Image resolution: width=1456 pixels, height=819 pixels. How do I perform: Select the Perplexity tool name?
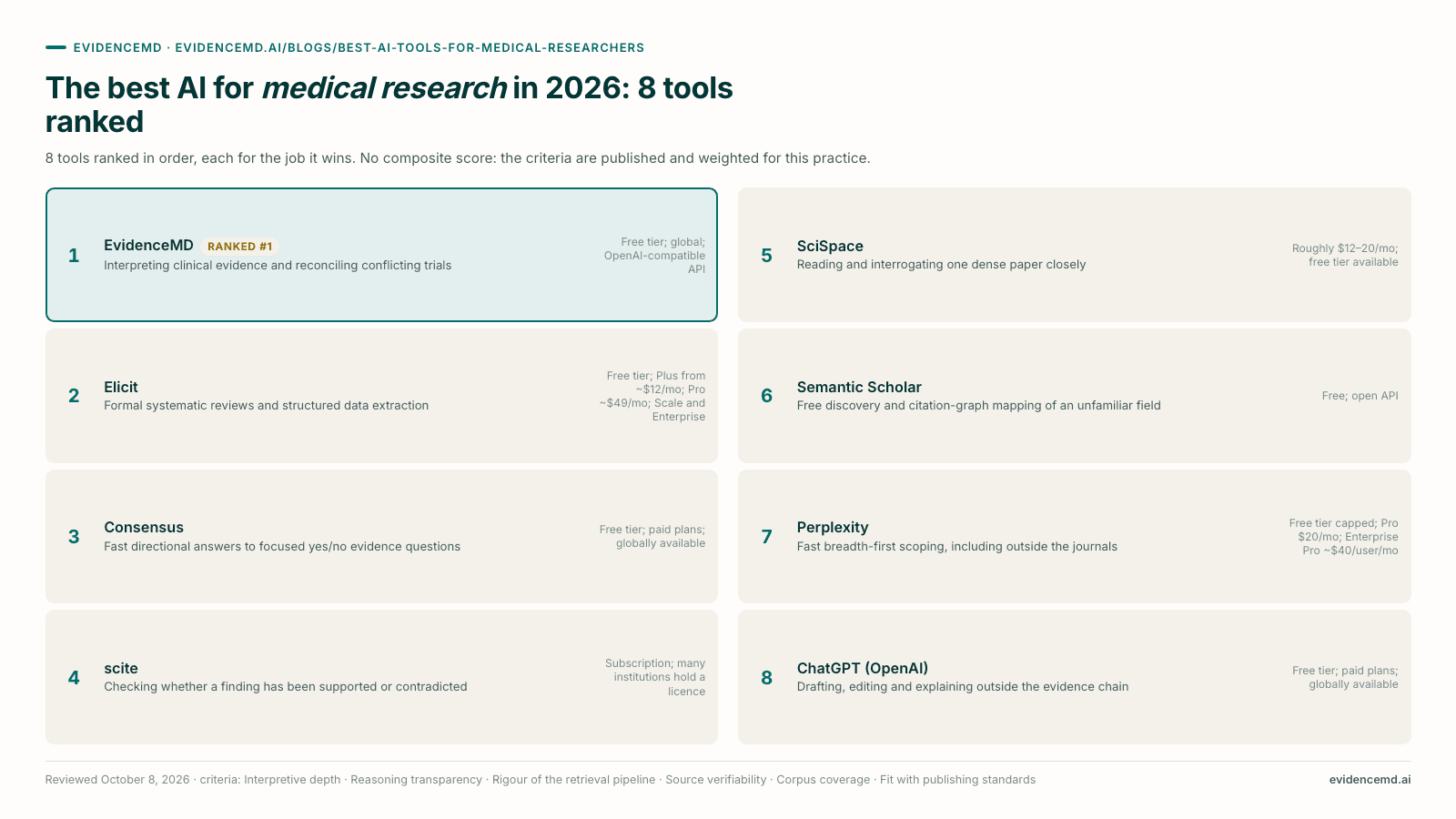click(833, 527)
